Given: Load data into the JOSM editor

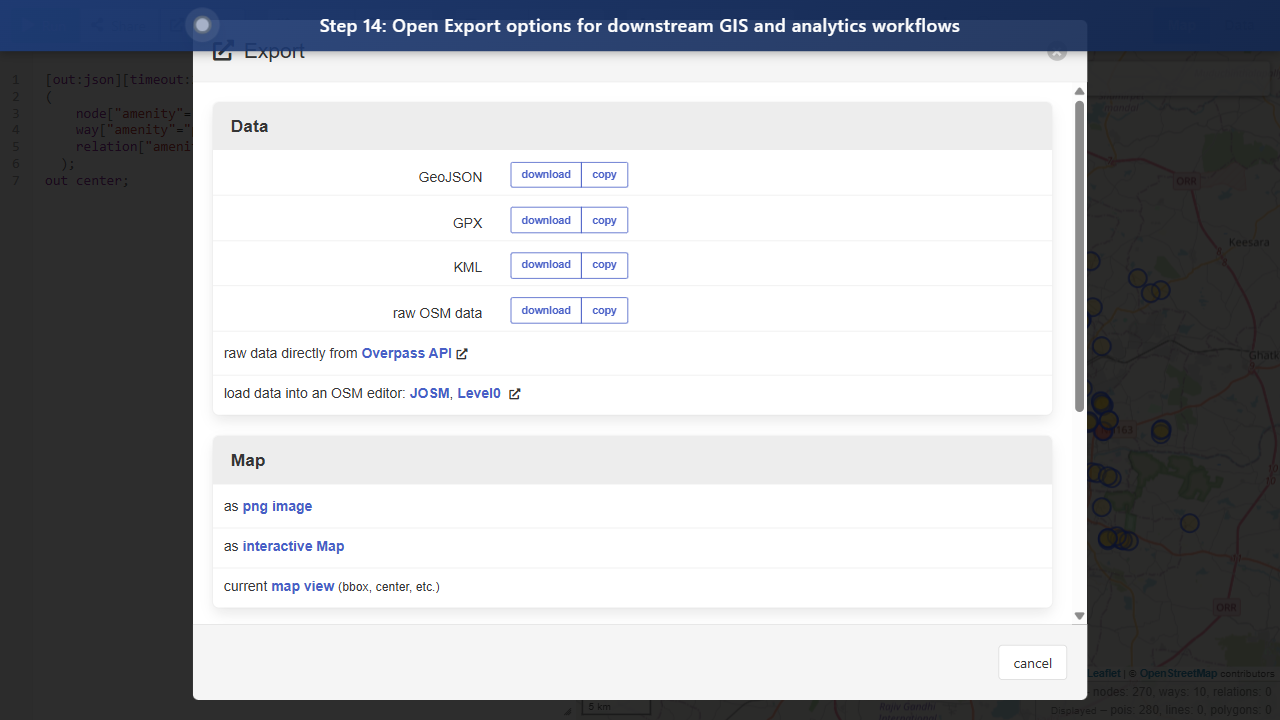Looking at the screenshot, I should tap(429, 393).
